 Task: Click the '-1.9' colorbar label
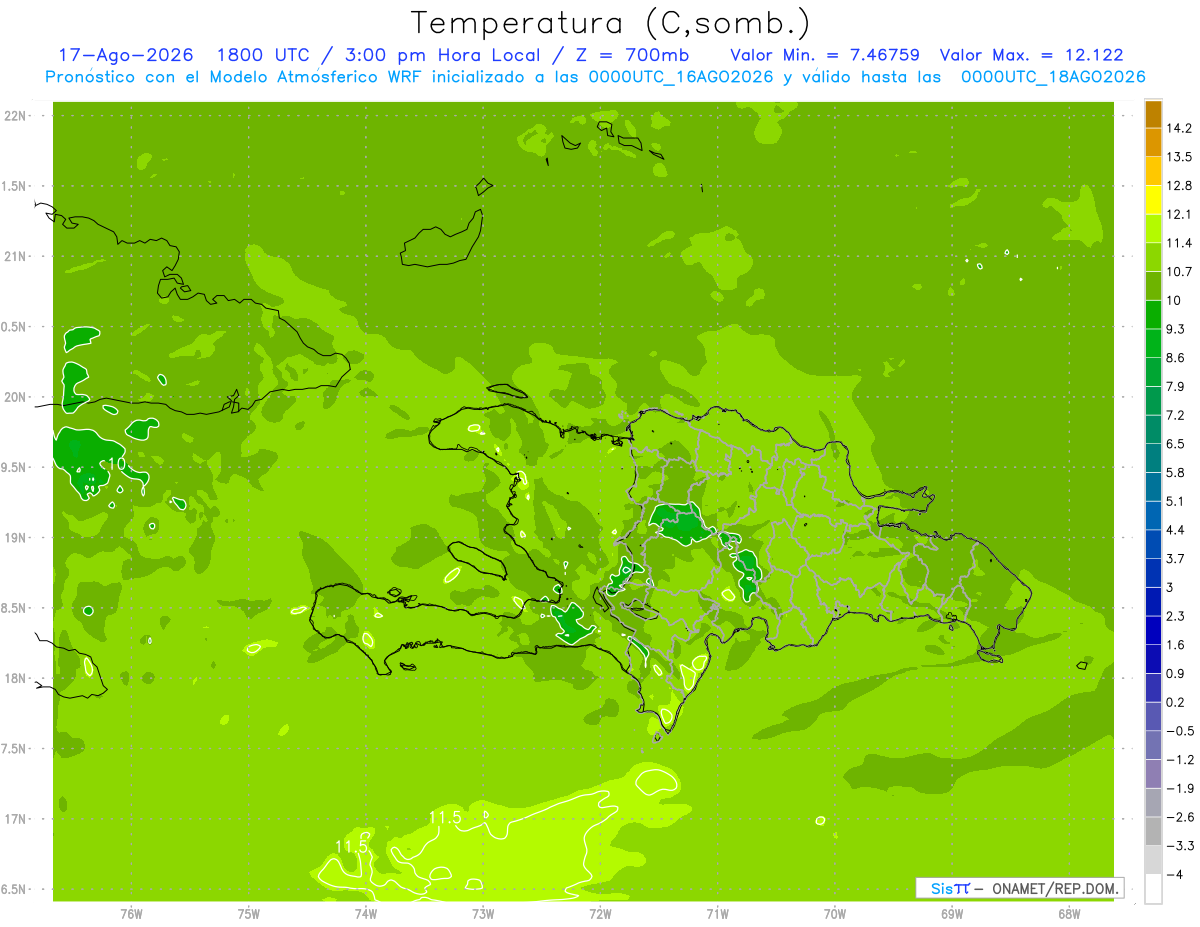pyautogui.click(x=1180, y=788)
